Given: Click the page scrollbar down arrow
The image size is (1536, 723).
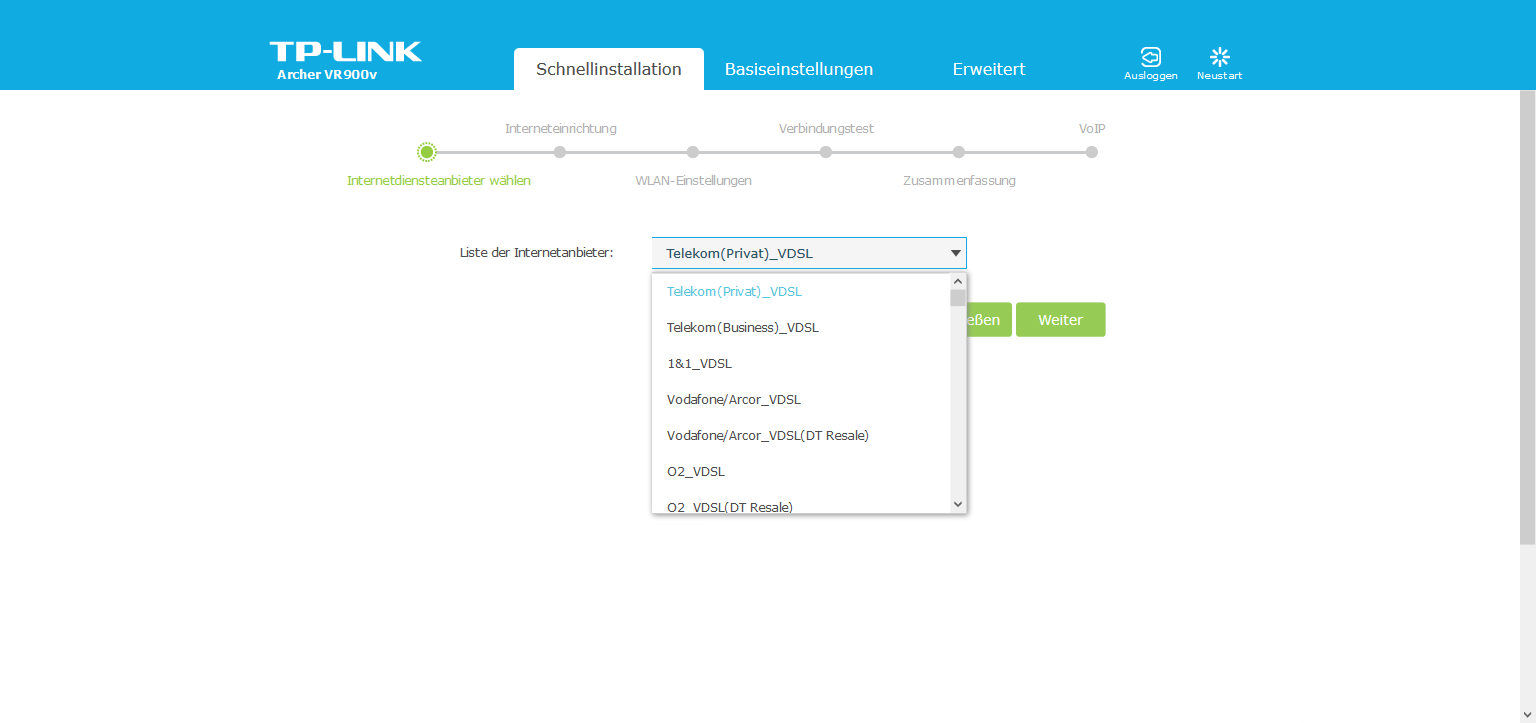Looking at the screenshot, I should [1527, 714].
